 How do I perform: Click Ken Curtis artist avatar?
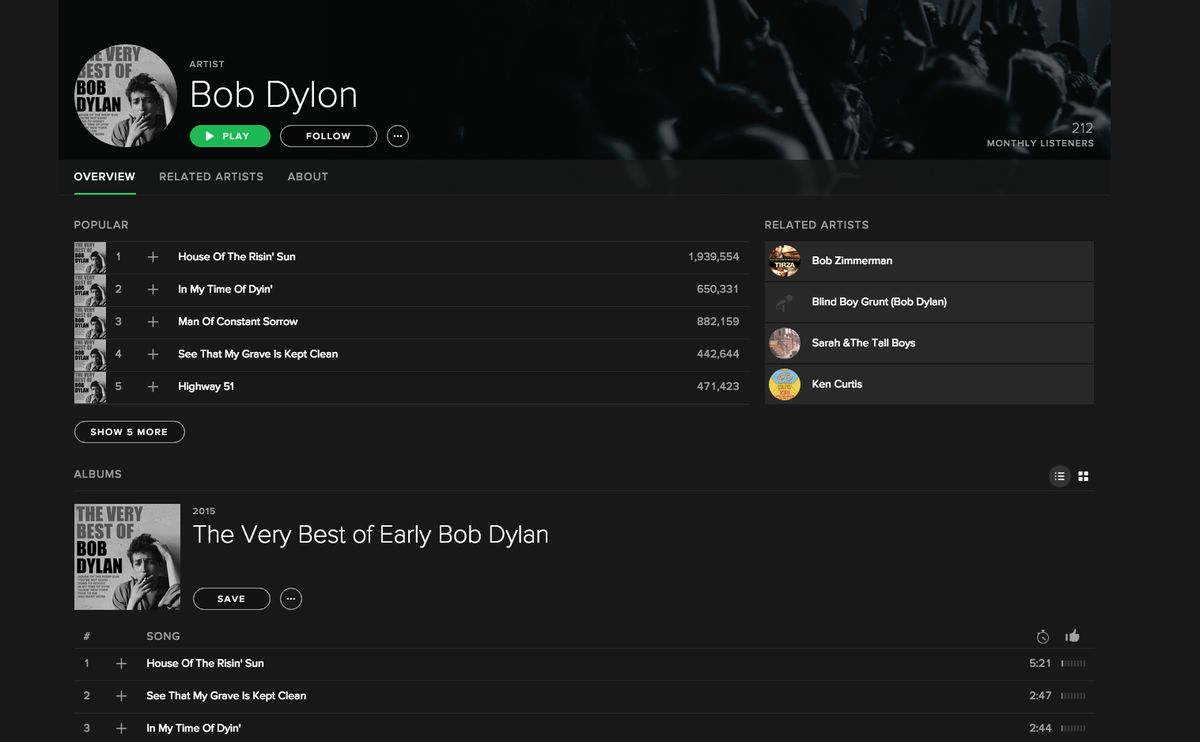tap(785, 384)
